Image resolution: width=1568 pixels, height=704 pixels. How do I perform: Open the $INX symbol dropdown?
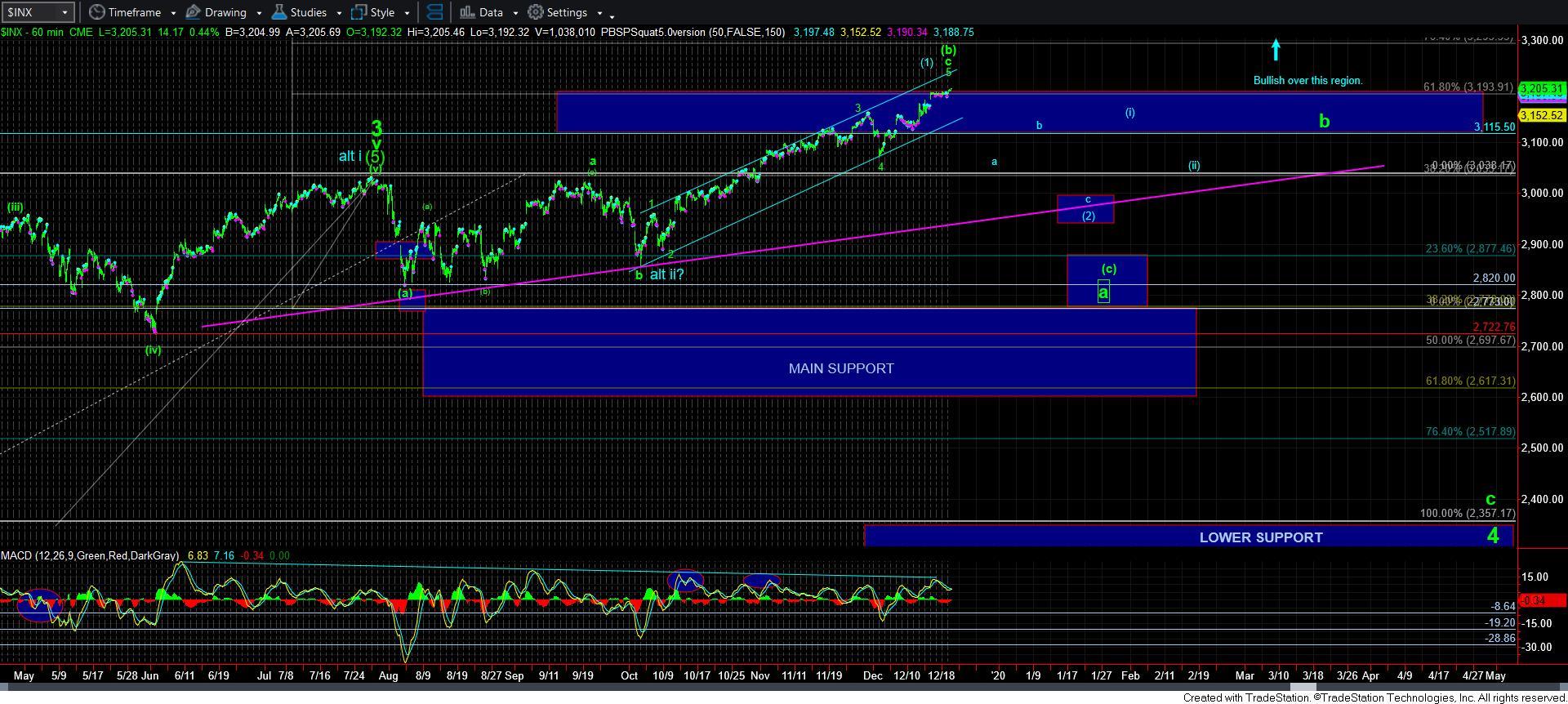(x=64, y=12)
